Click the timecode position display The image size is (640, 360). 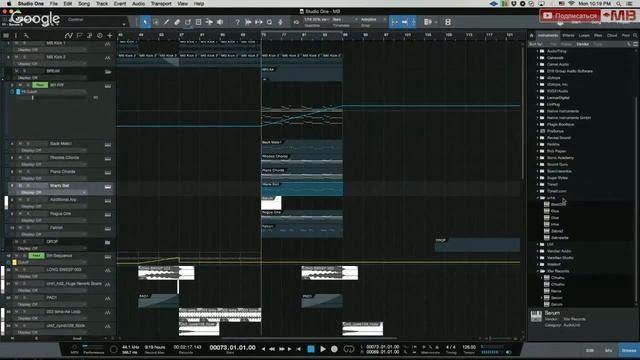click(x=232, y=347)
